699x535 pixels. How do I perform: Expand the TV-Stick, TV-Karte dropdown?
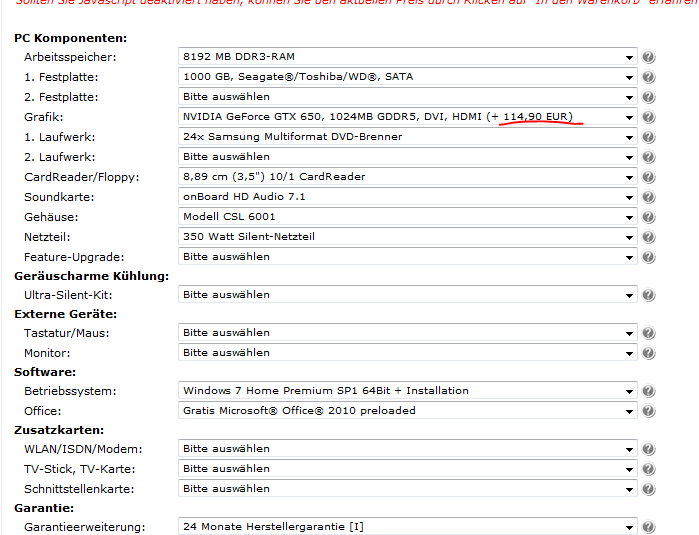tap(407, 469)
